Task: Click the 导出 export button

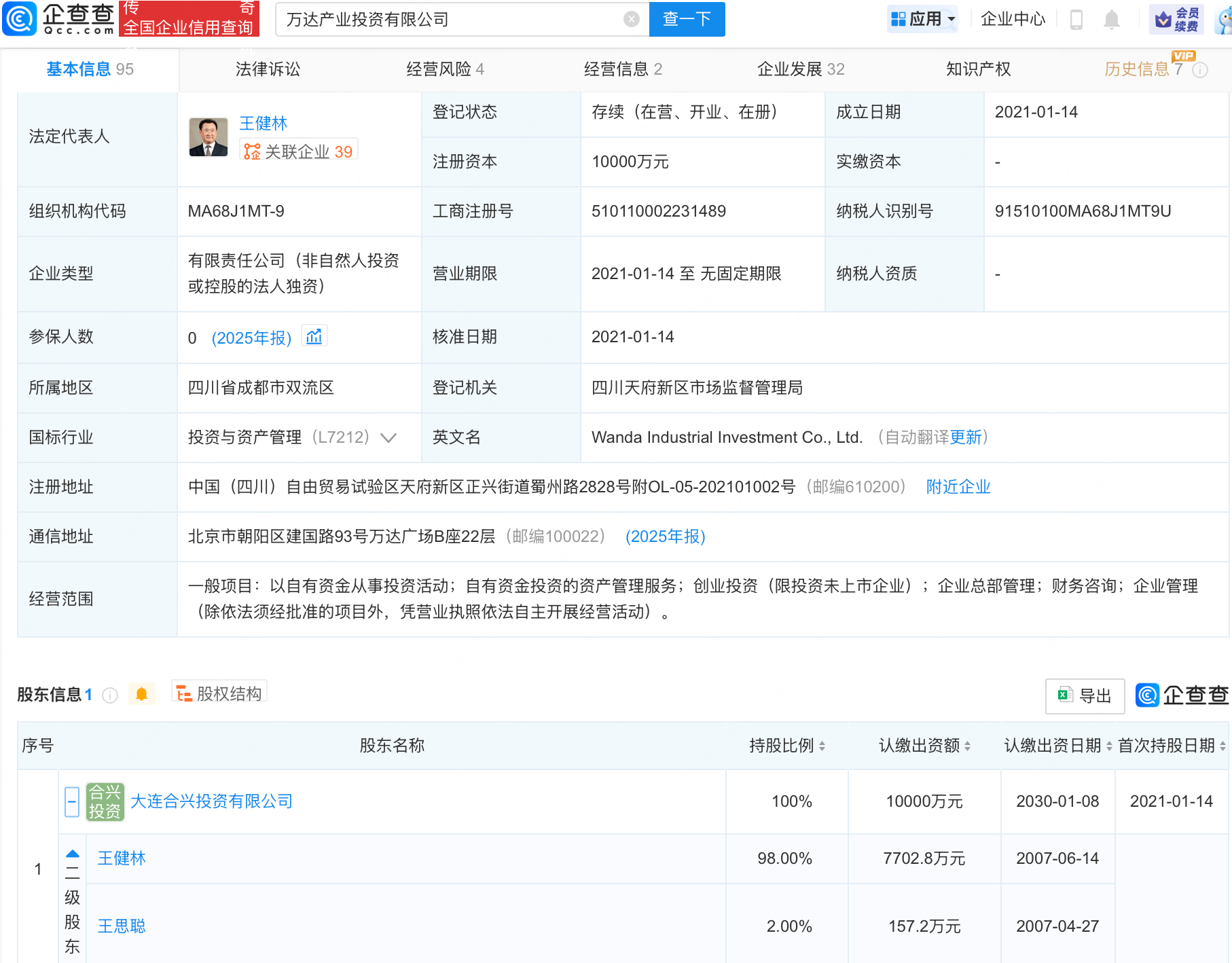Action: pyautogui.click(x=1085, y=695)
